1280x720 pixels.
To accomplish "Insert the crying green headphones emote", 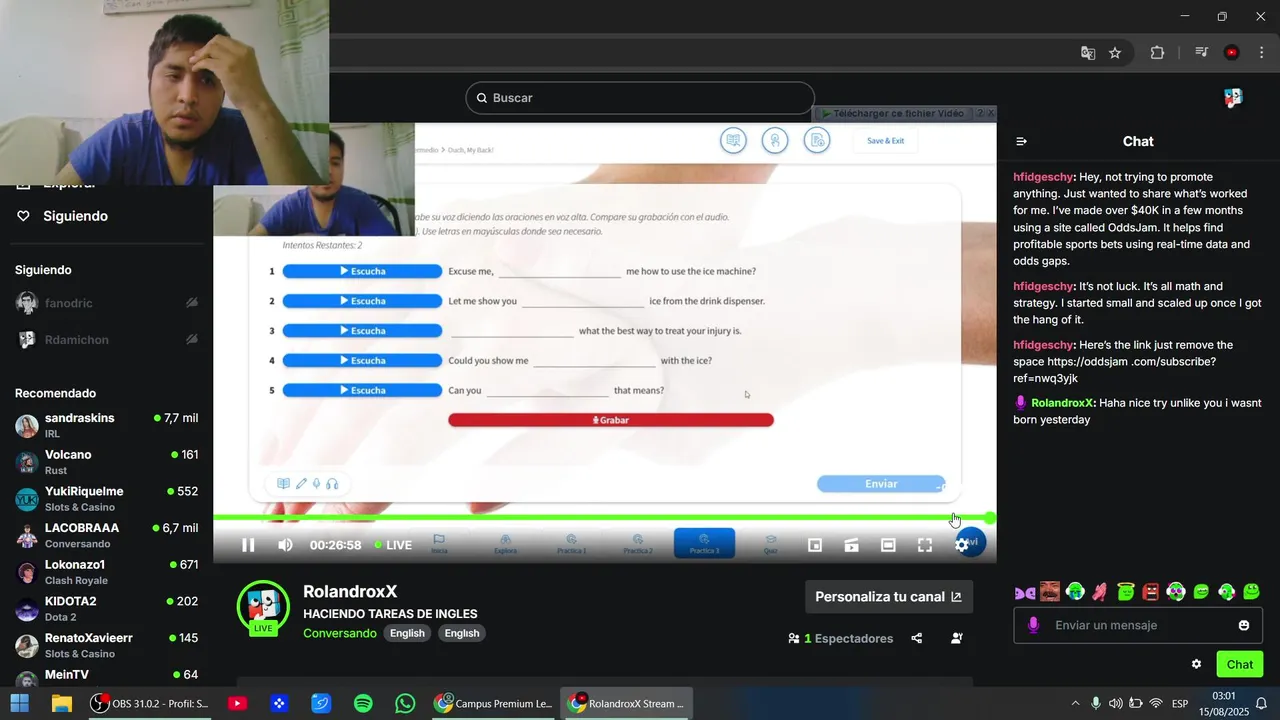I will (x=1075, y=591).
